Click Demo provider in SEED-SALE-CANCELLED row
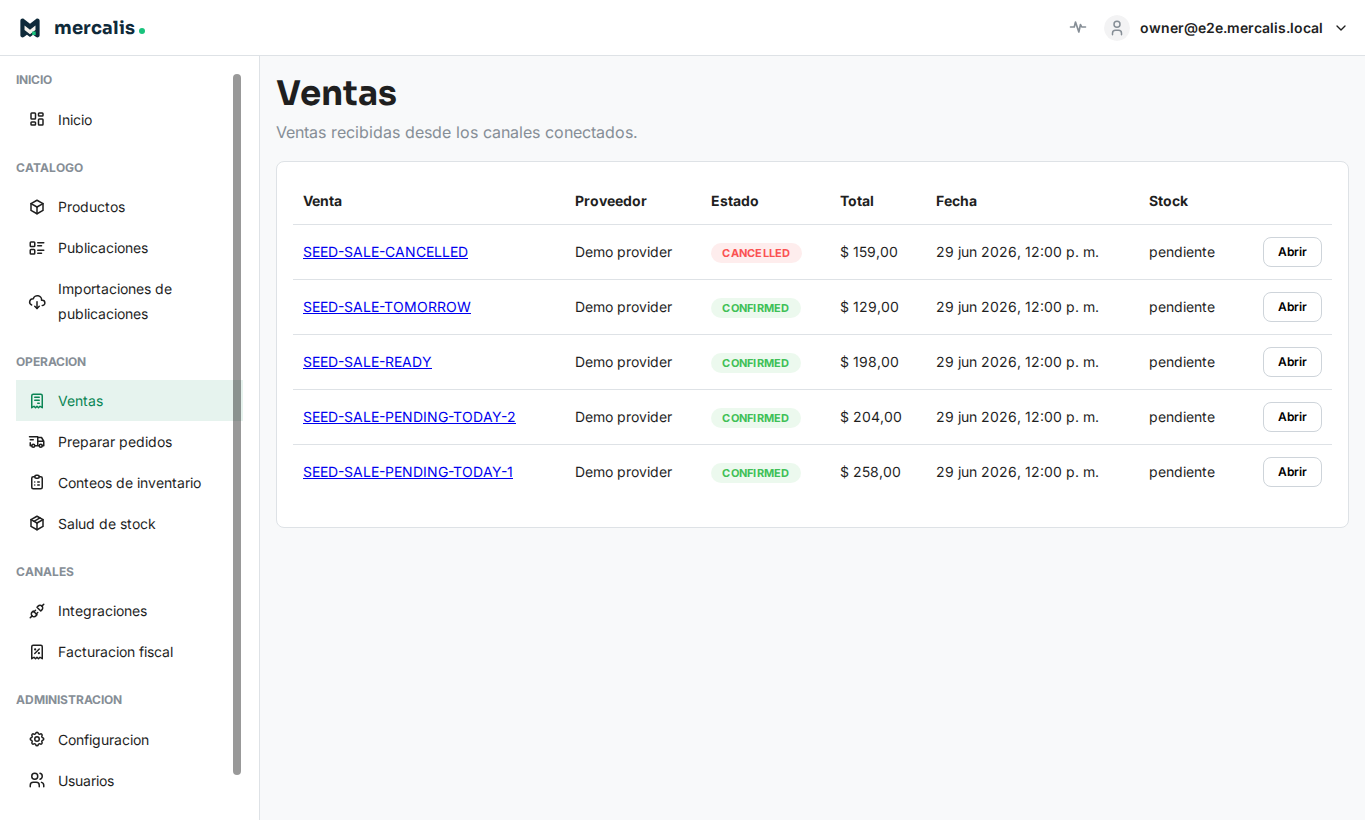 pos(623,252)
